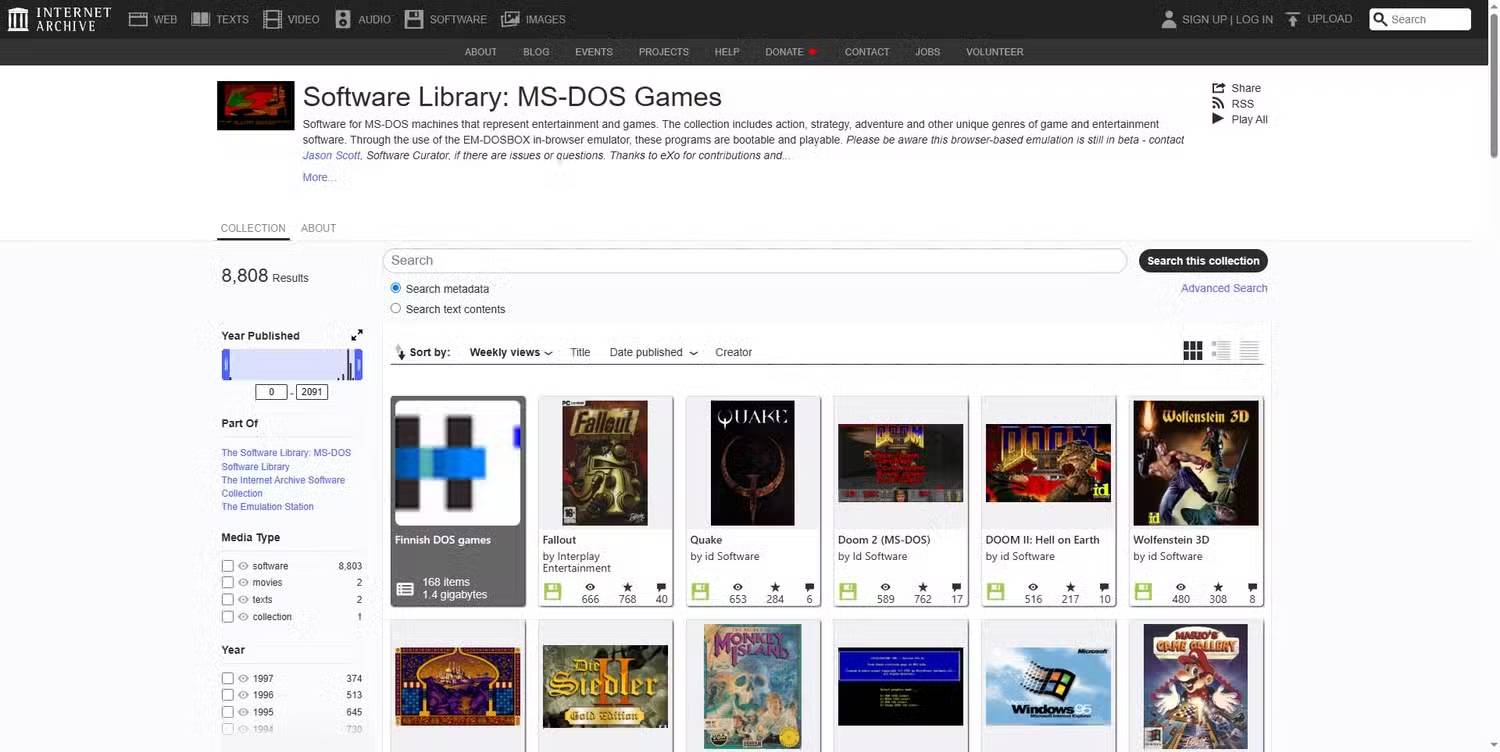Sort results by Creator
1500x752 pixels.
click(733, 352)
